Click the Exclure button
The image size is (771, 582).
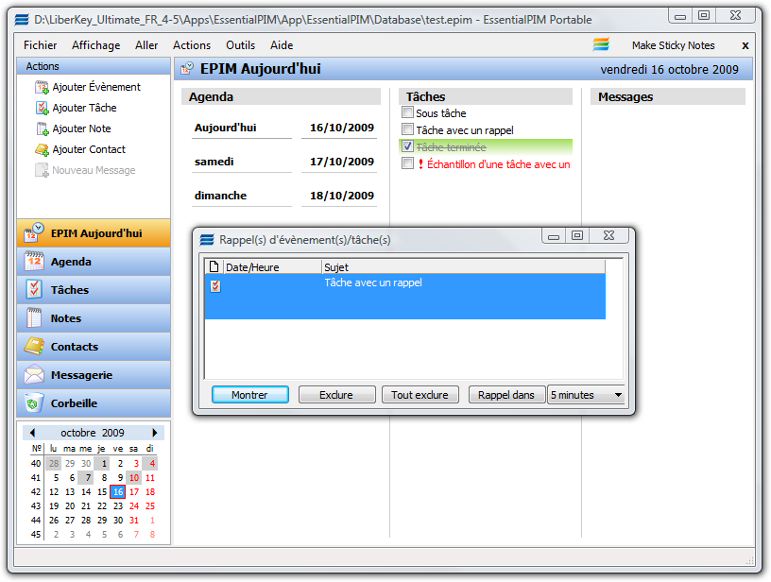pos(336,395)
